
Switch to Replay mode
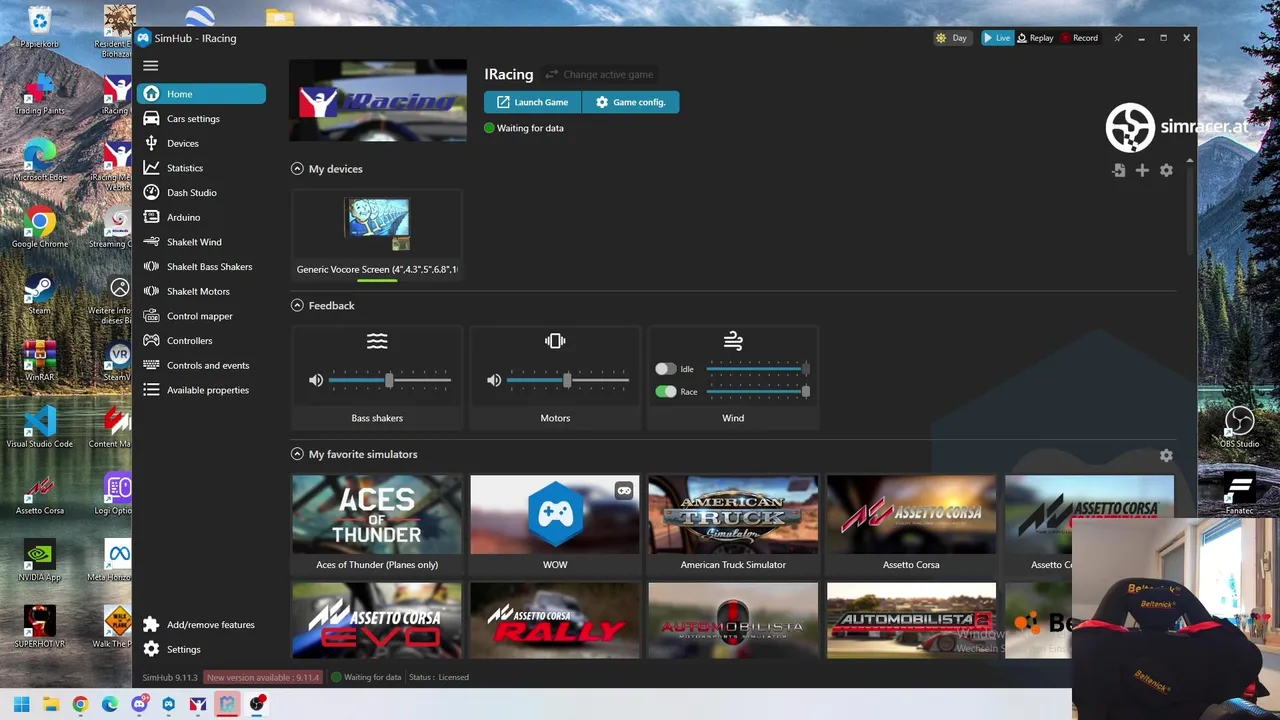(x=1035, y=38)
